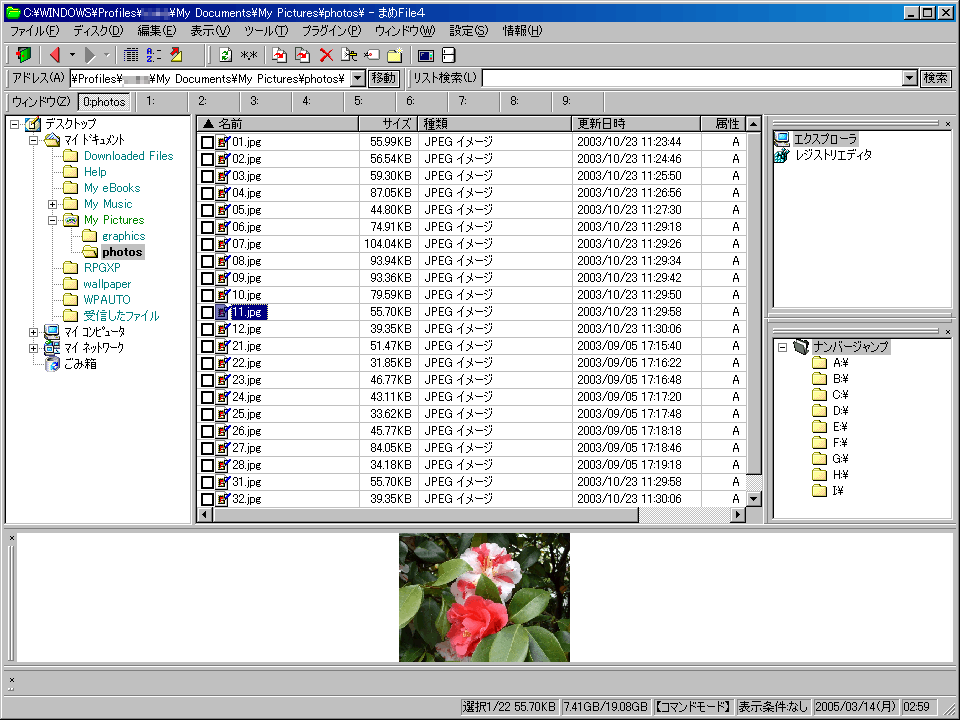Image resolution: width=960 pixels, height=720 pixels.
Task: Open the ツール(T) menu
Action: click(265, 31)
